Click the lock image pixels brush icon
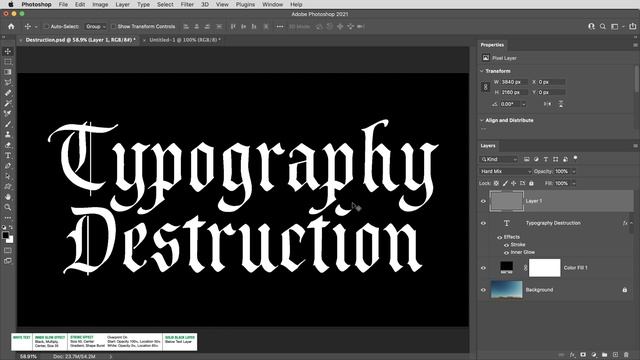 505,184
